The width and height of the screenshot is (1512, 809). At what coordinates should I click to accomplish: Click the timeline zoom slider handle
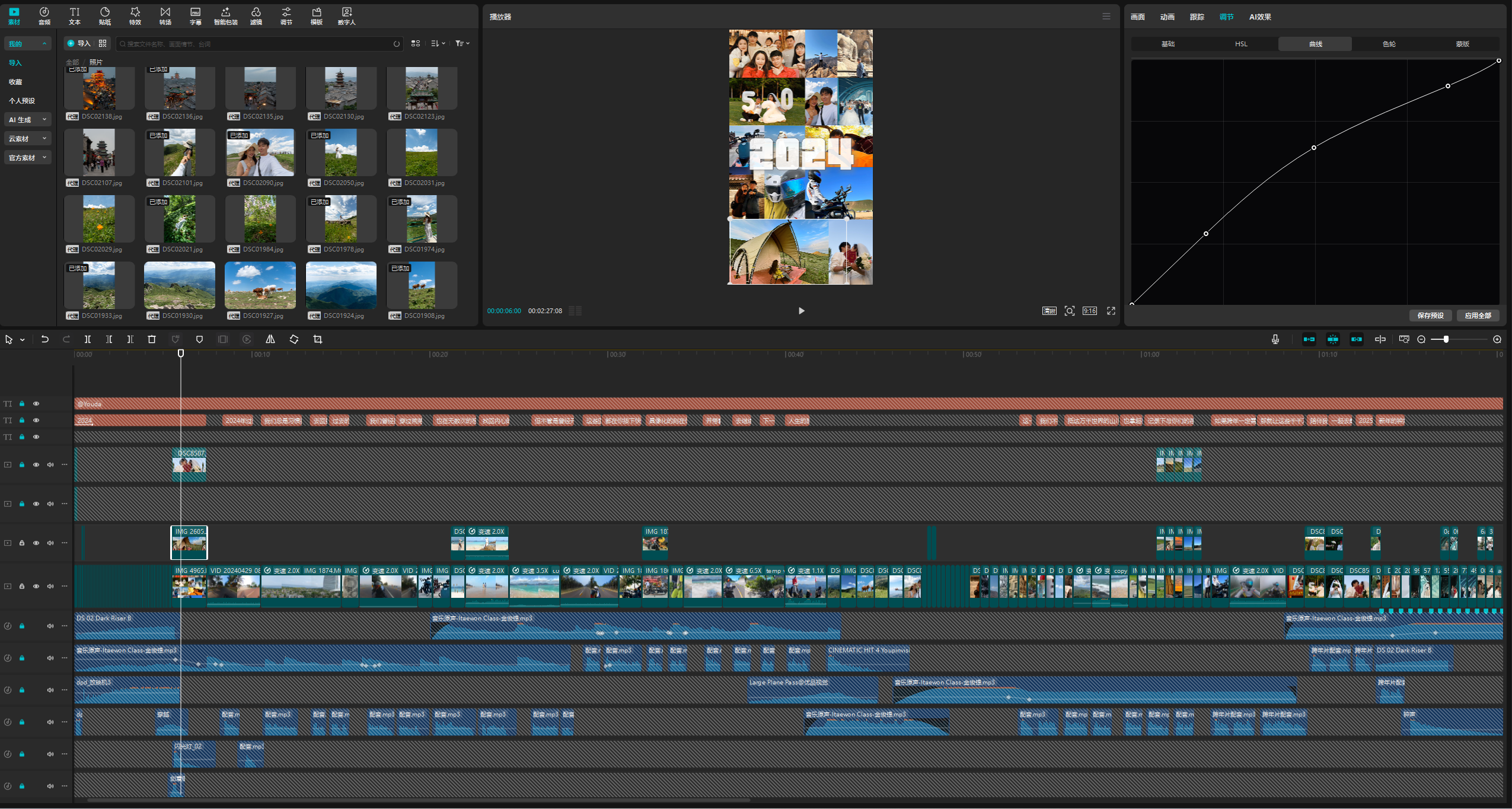(1446, 339)
